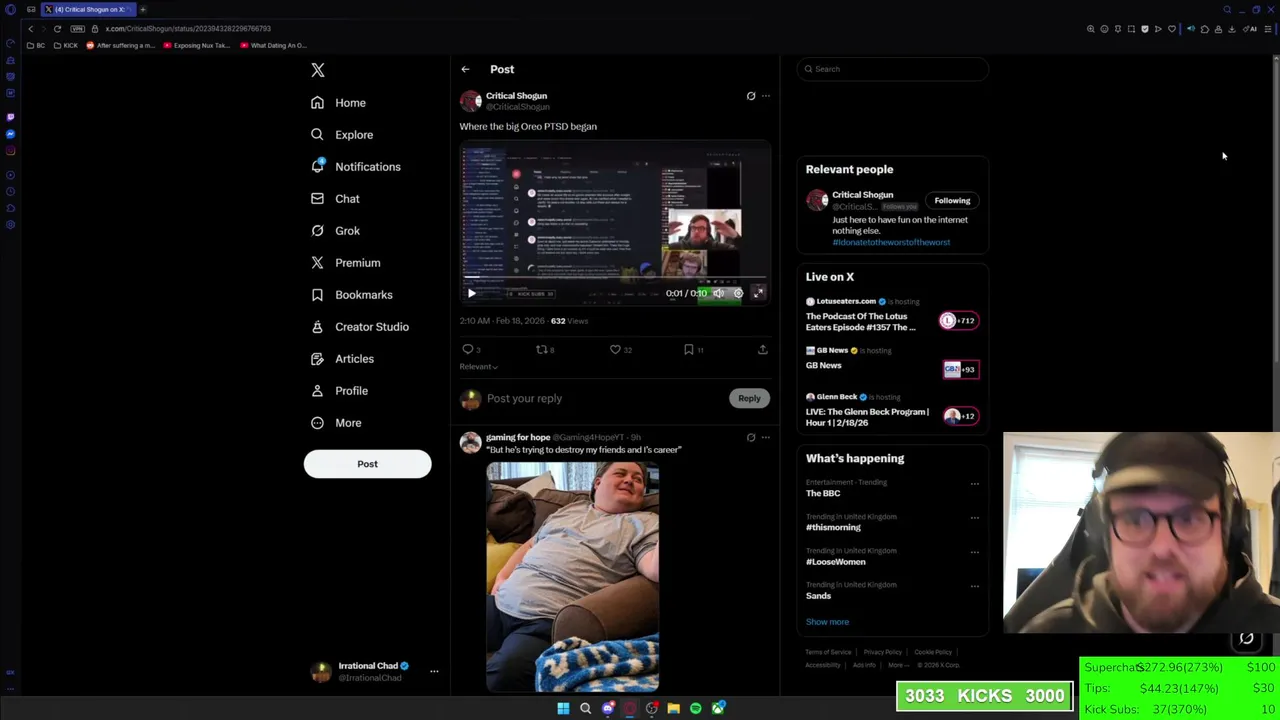Click the Reply button

(749, 398)
